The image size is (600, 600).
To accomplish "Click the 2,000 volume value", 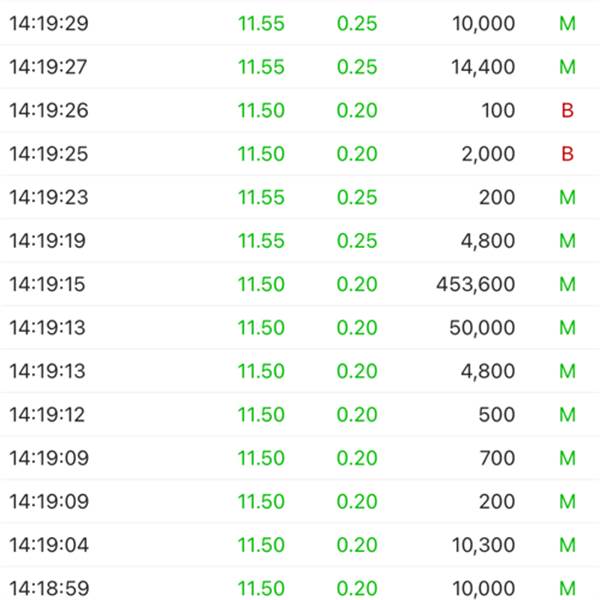I will [x=488, y=154].
